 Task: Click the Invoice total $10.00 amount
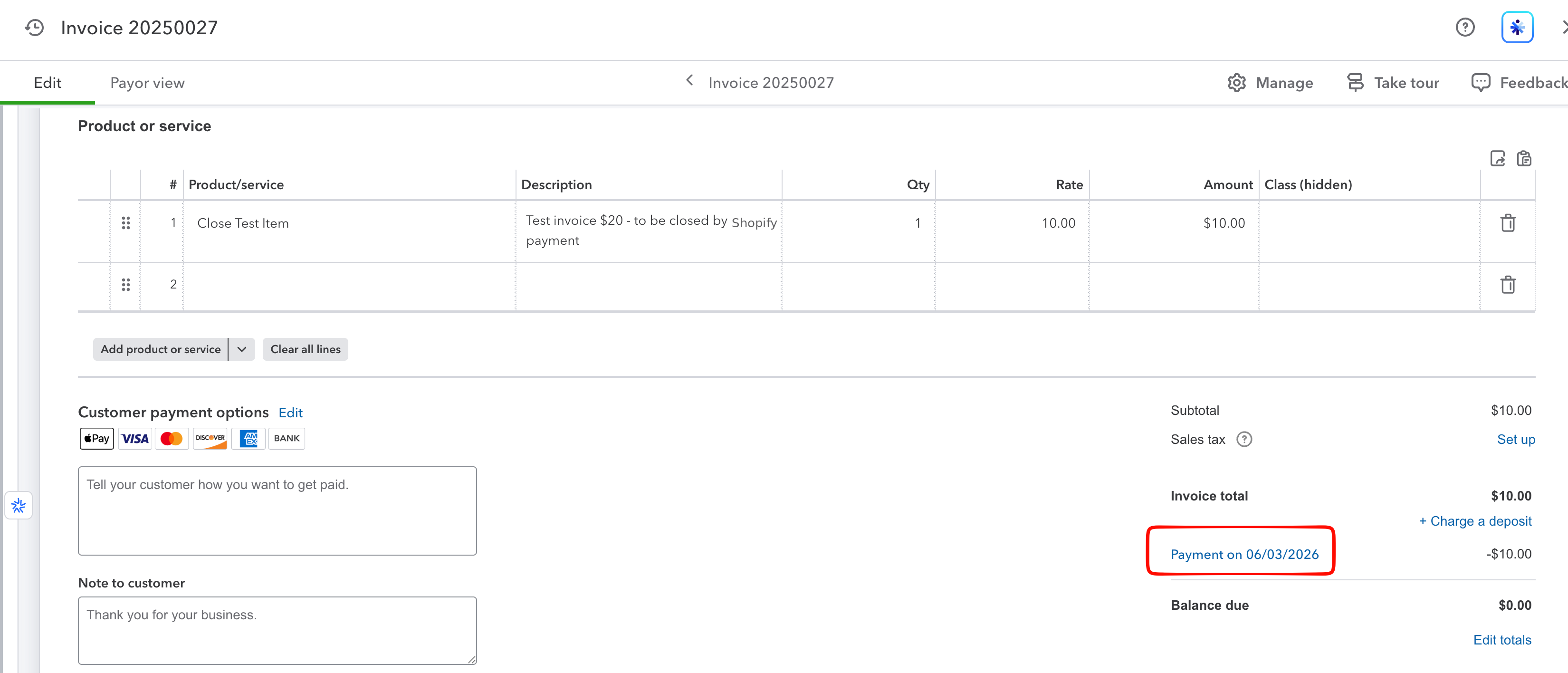(1511, 496)
